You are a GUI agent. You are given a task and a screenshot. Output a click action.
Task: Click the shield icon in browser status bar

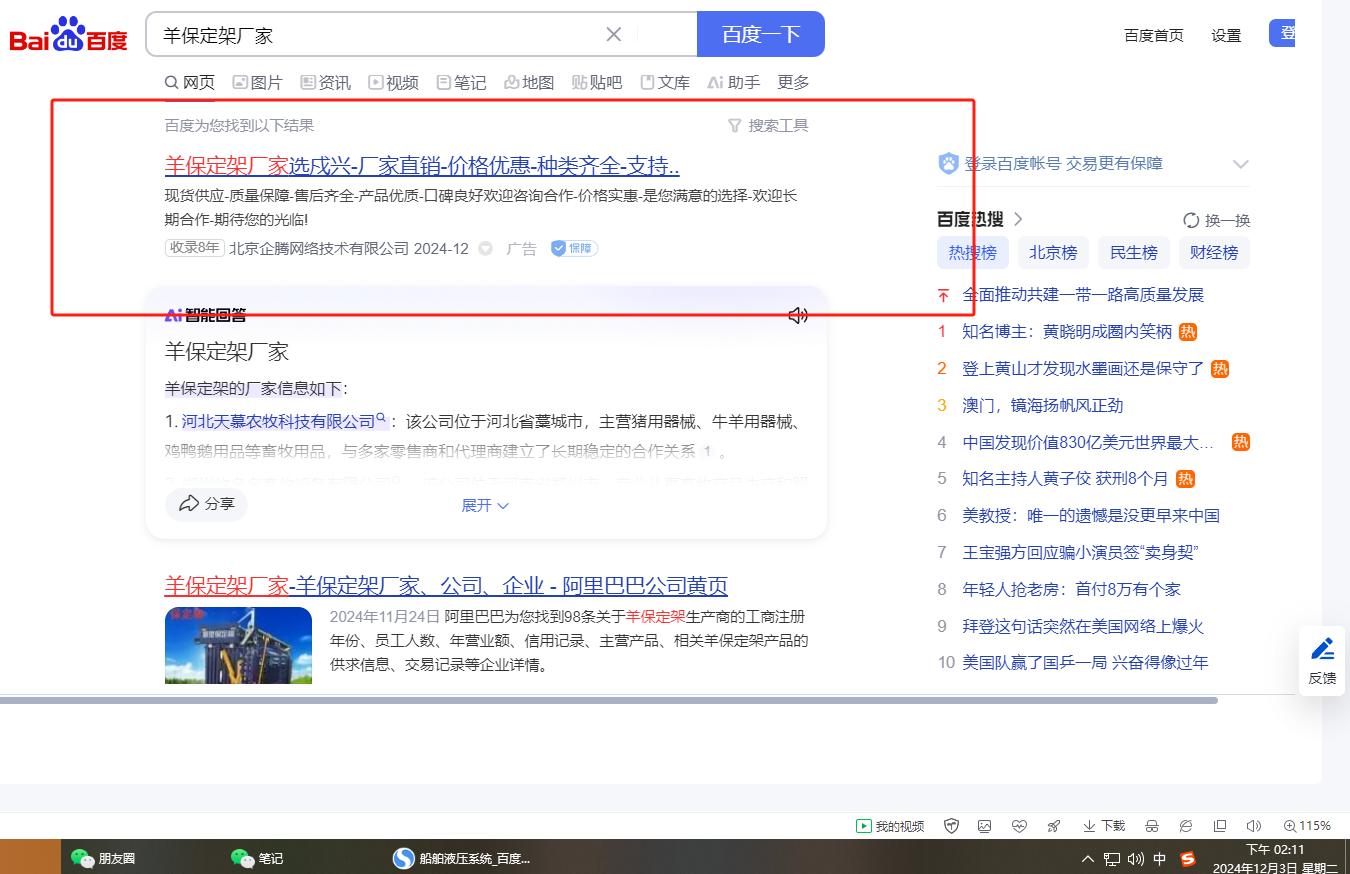(952, 826)
